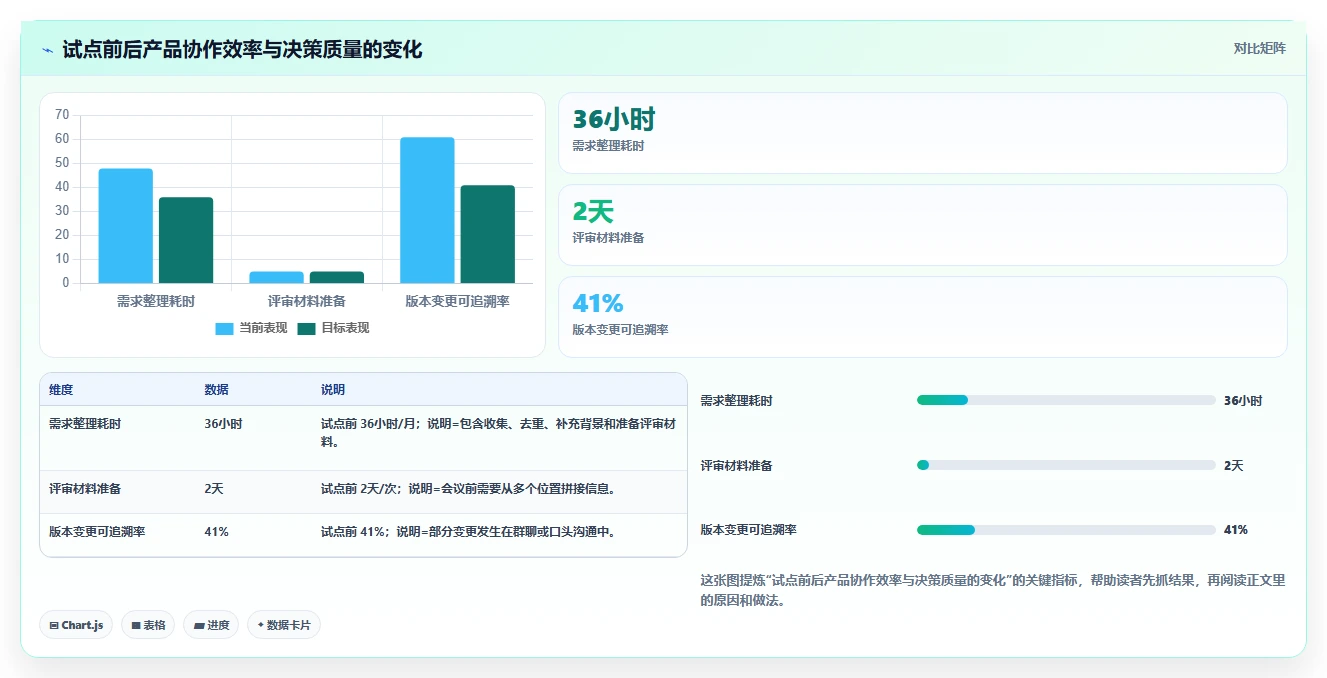Click the dark green 目标表现 legend swatch

[306, 329]
